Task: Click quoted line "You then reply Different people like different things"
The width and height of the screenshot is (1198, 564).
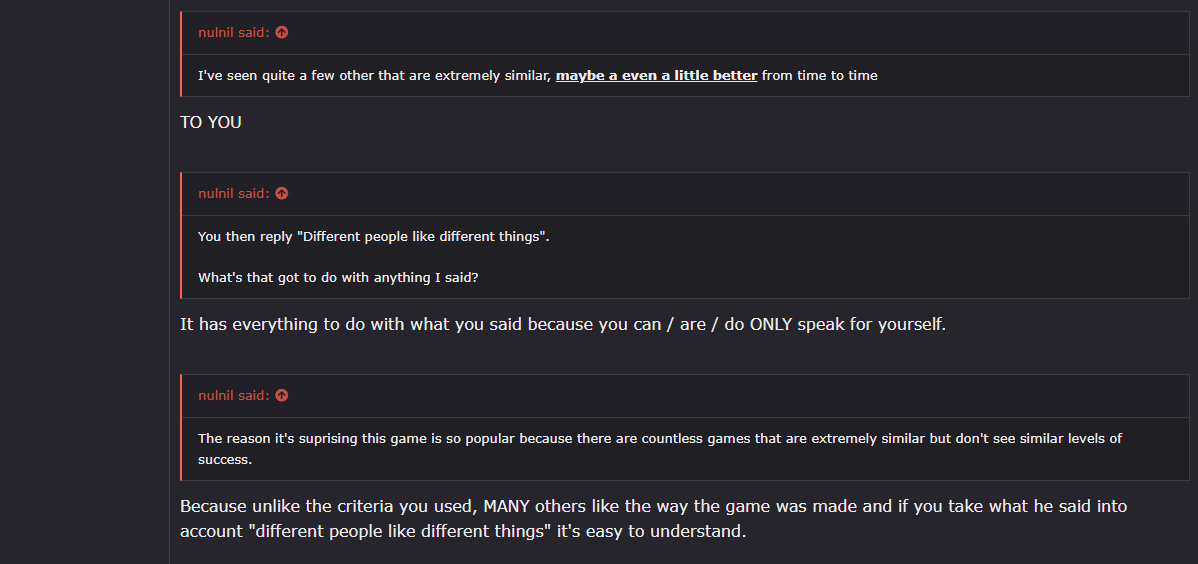Action: [x=374, y=236]
